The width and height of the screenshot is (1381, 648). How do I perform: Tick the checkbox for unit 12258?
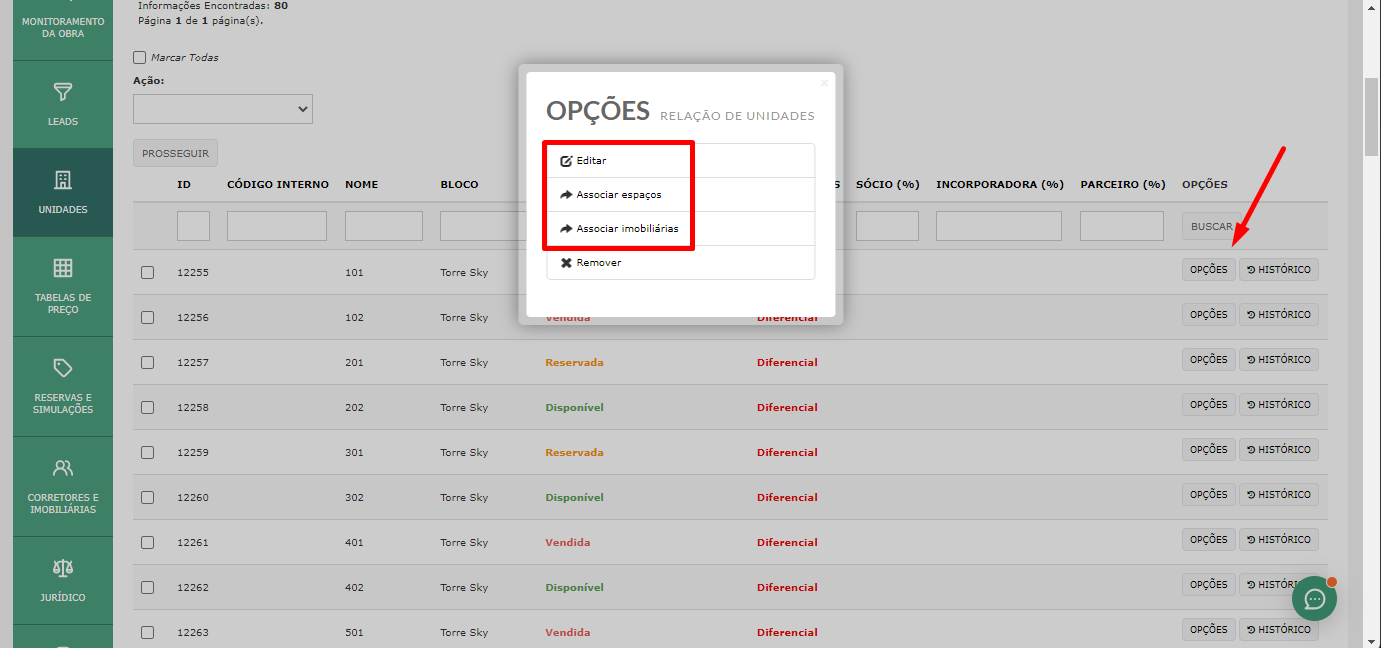(x=147, y=407)
